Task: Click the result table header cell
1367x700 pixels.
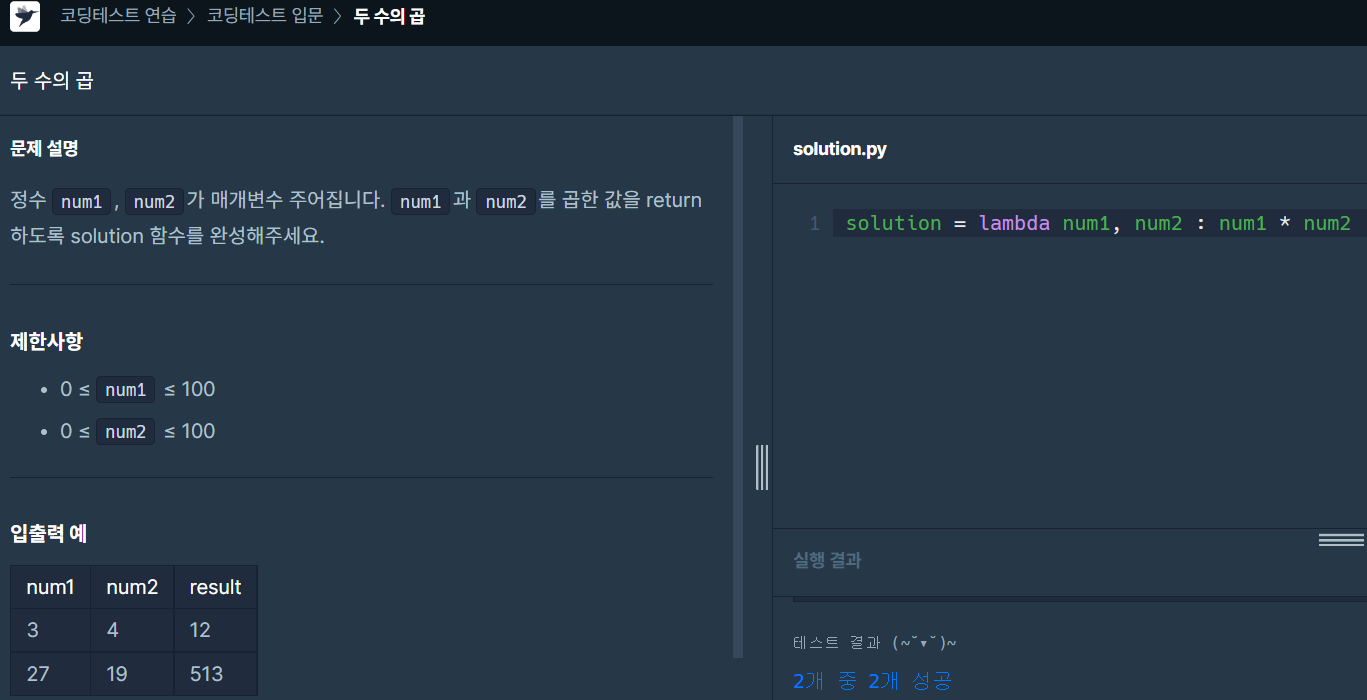Action: [x=215, y=587]
